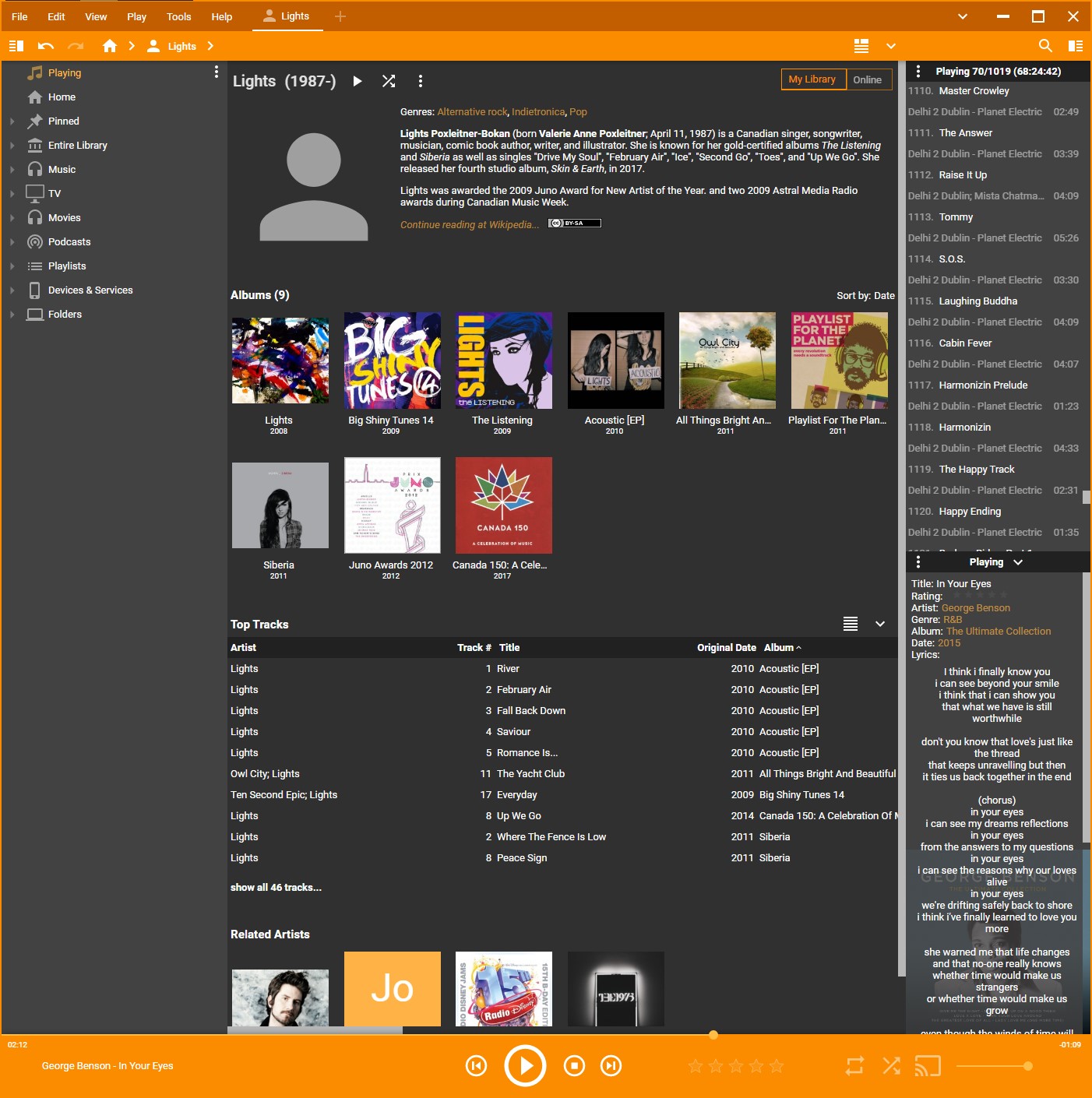Click the Indietronica genre link

538,112
